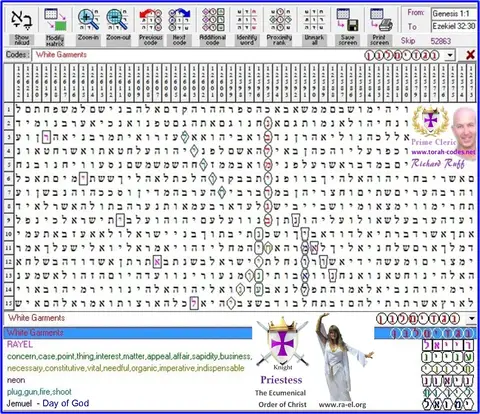Go to Next code icon

(179, 20)
